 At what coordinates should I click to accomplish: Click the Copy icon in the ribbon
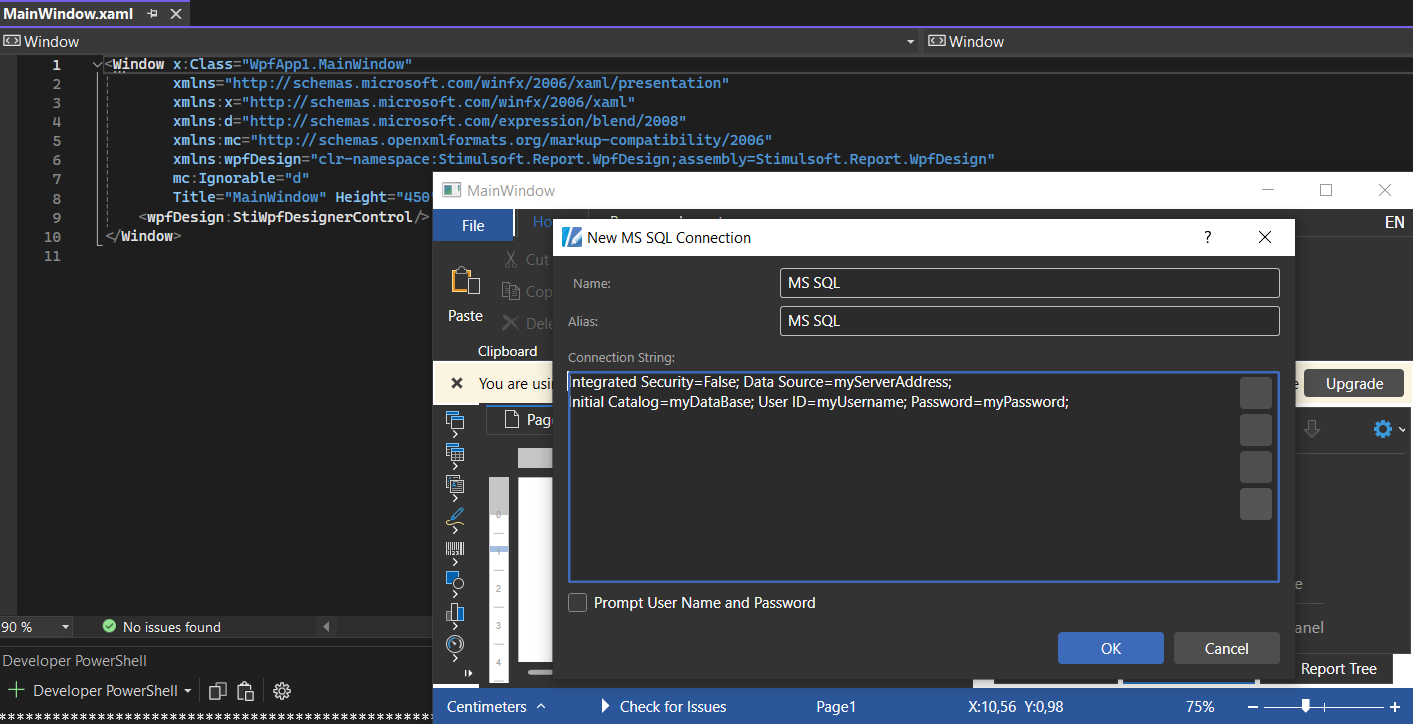point(510,291)
